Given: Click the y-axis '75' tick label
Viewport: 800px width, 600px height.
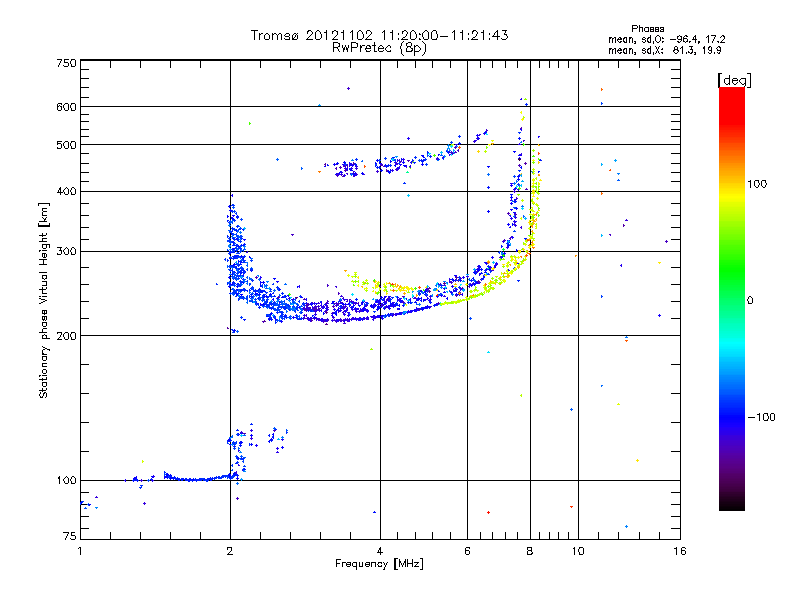Looking at the screenshot, I should click(70, 536).
